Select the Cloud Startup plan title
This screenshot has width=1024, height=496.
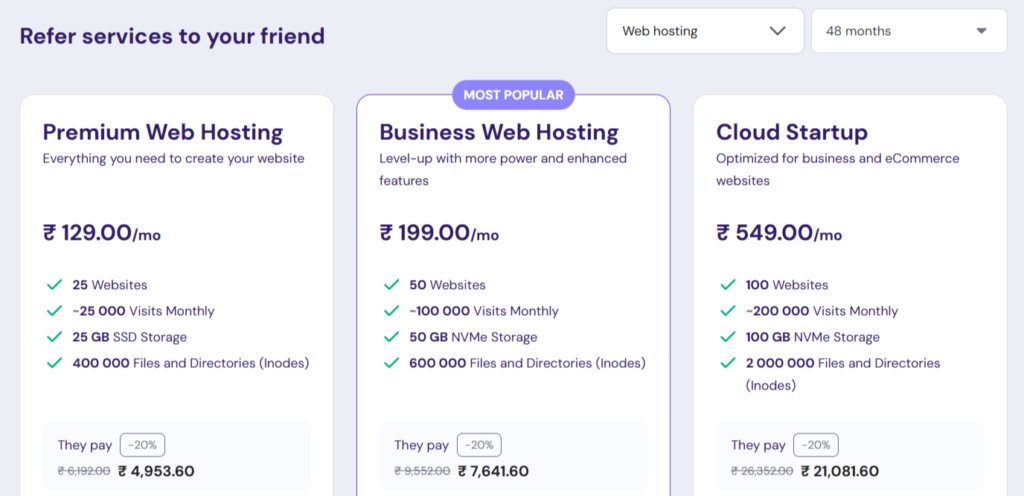pyautogui.click(x=792, y=132)
